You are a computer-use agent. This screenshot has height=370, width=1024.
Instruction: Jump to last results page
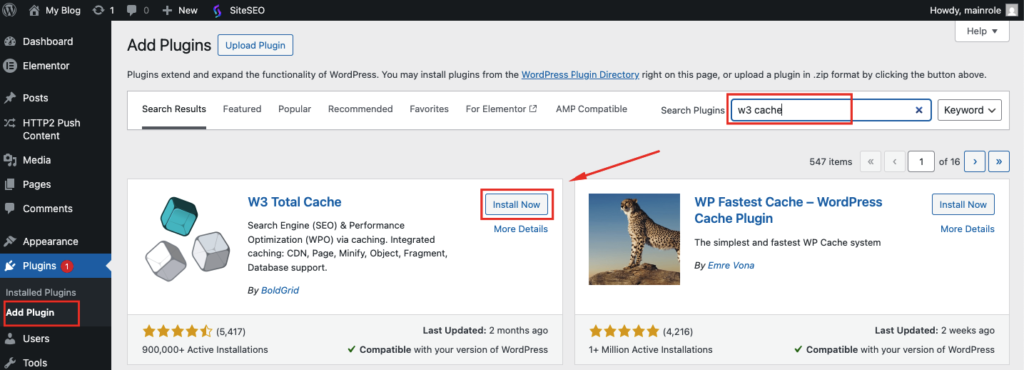tap(999, 162)
